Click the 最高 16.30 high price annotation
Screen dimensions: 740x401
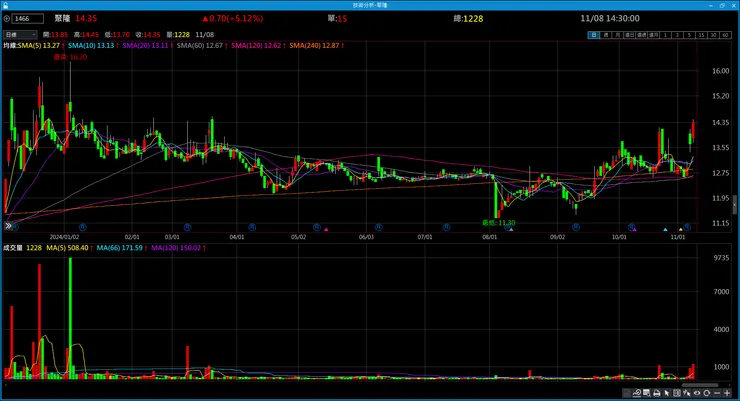coord(70,57)
